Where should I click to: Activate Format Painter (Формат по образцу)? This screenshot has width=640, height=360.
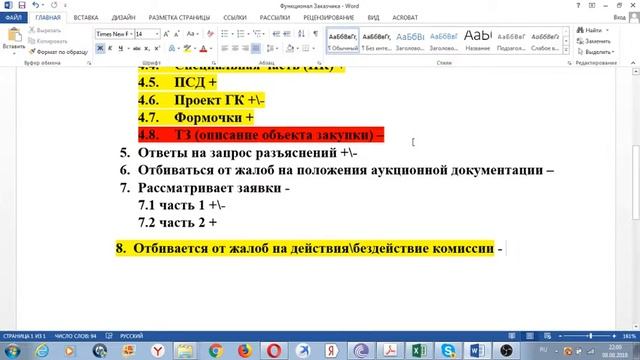pyautogui.click(x=58, y=52)
